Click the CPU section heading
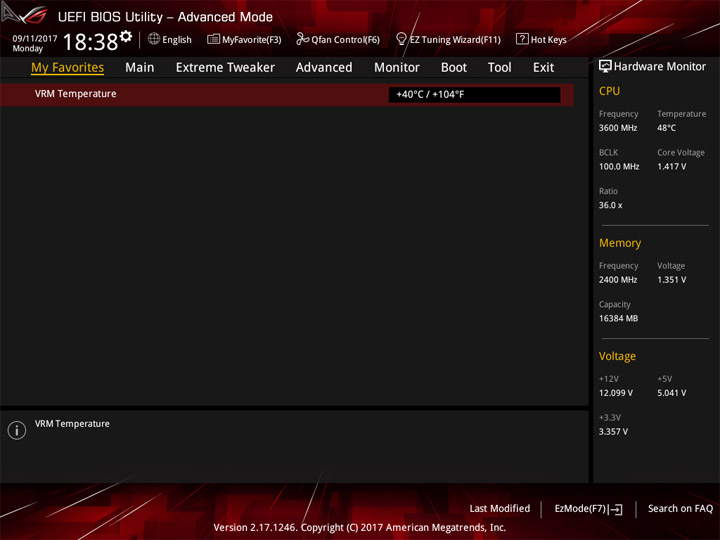720x540 pixels. tap(609, 91)
